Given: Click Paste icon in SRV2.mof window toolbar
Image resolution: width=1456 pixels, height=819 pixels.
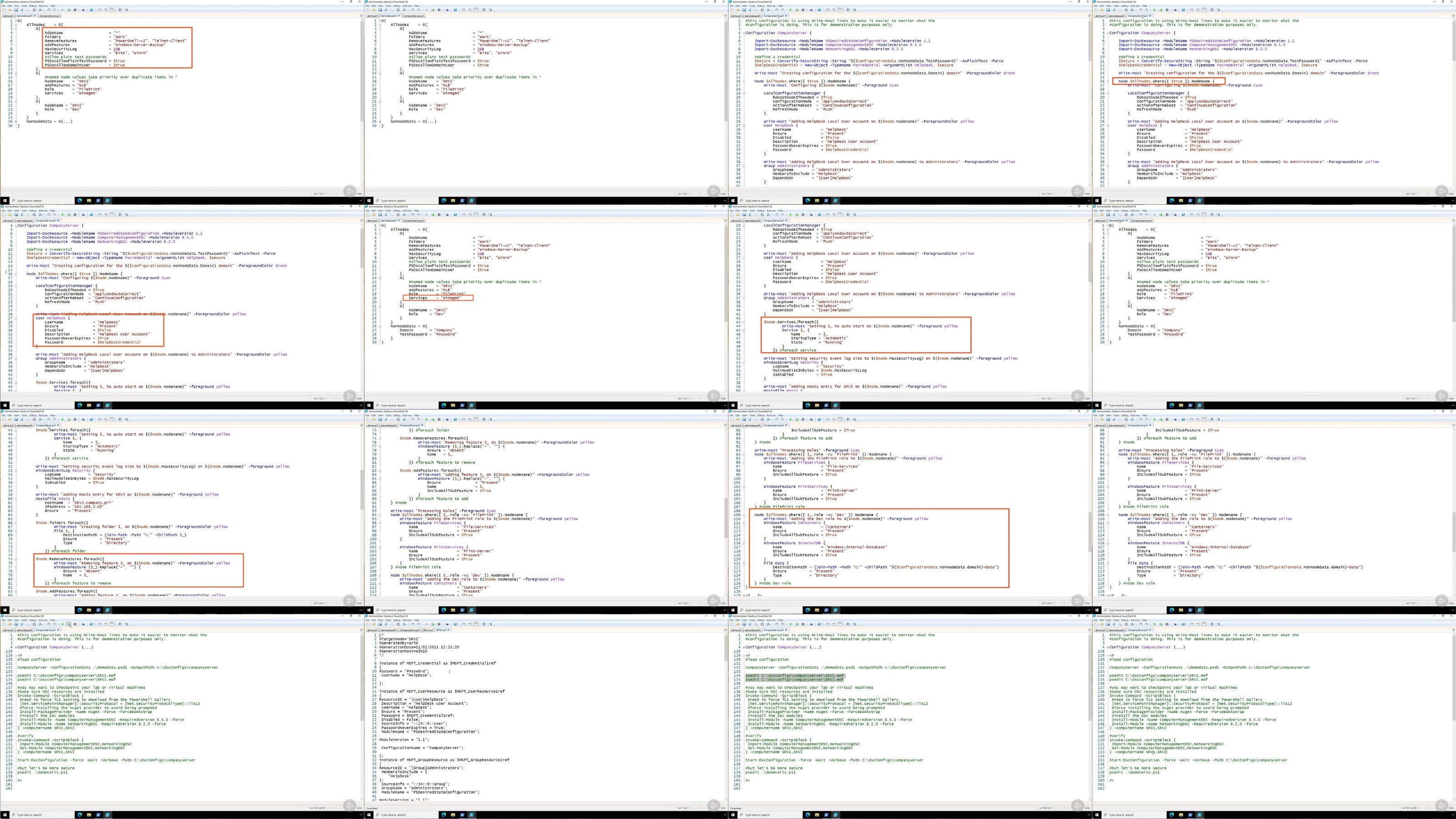Looking at the screenshot, I should click(x=399, y=624).
